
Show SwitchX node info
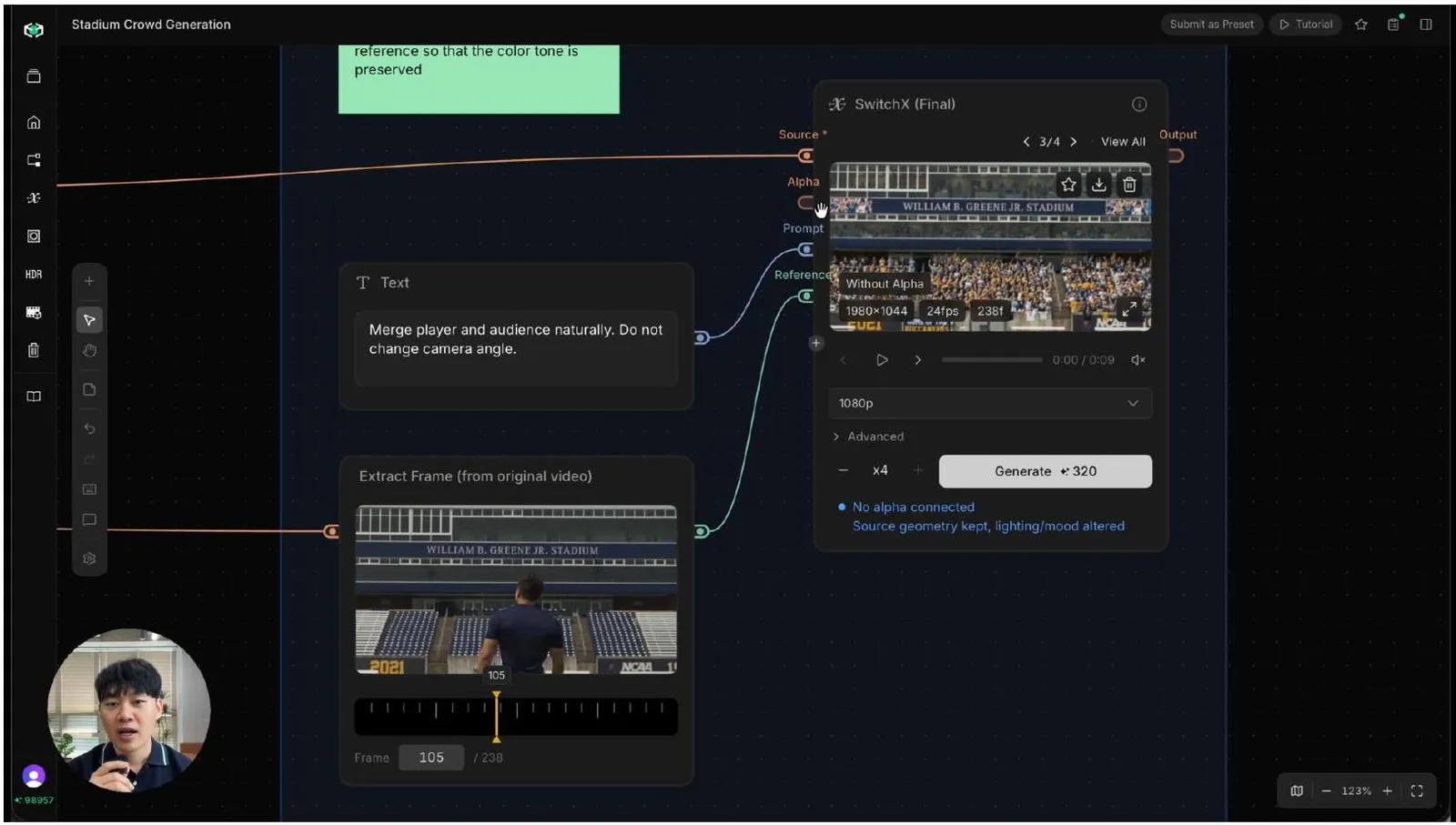point(1139,105)
